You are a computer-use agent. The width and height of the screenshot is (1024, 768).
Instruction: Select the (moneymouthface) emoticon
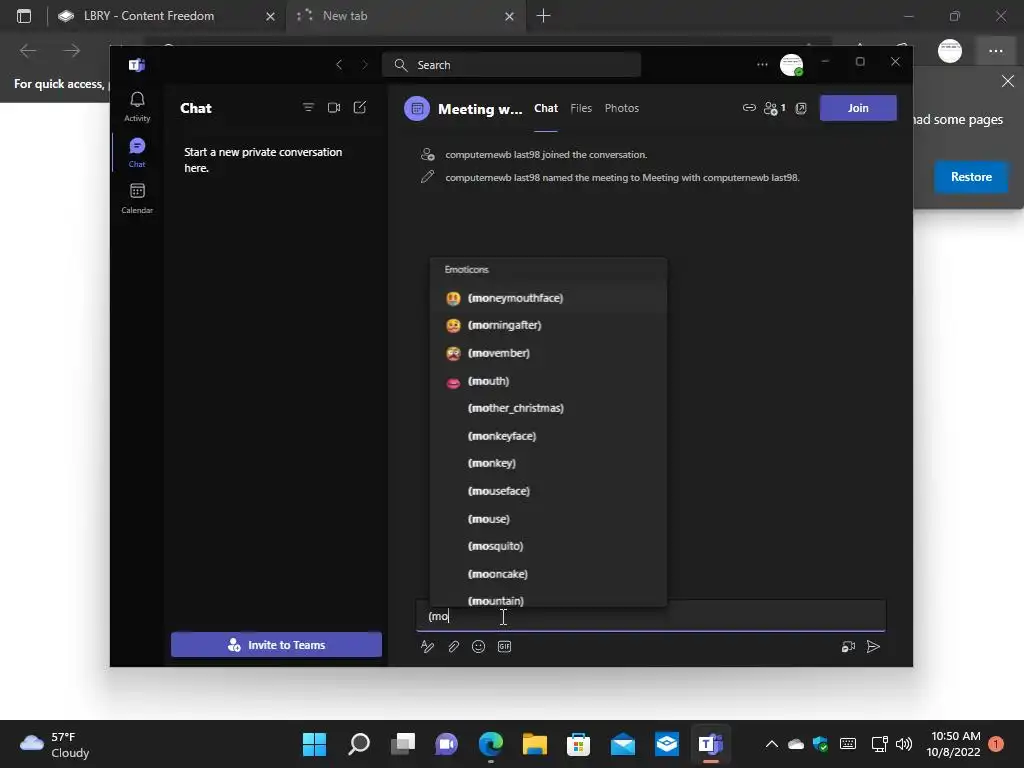click(x=549, y=298)
